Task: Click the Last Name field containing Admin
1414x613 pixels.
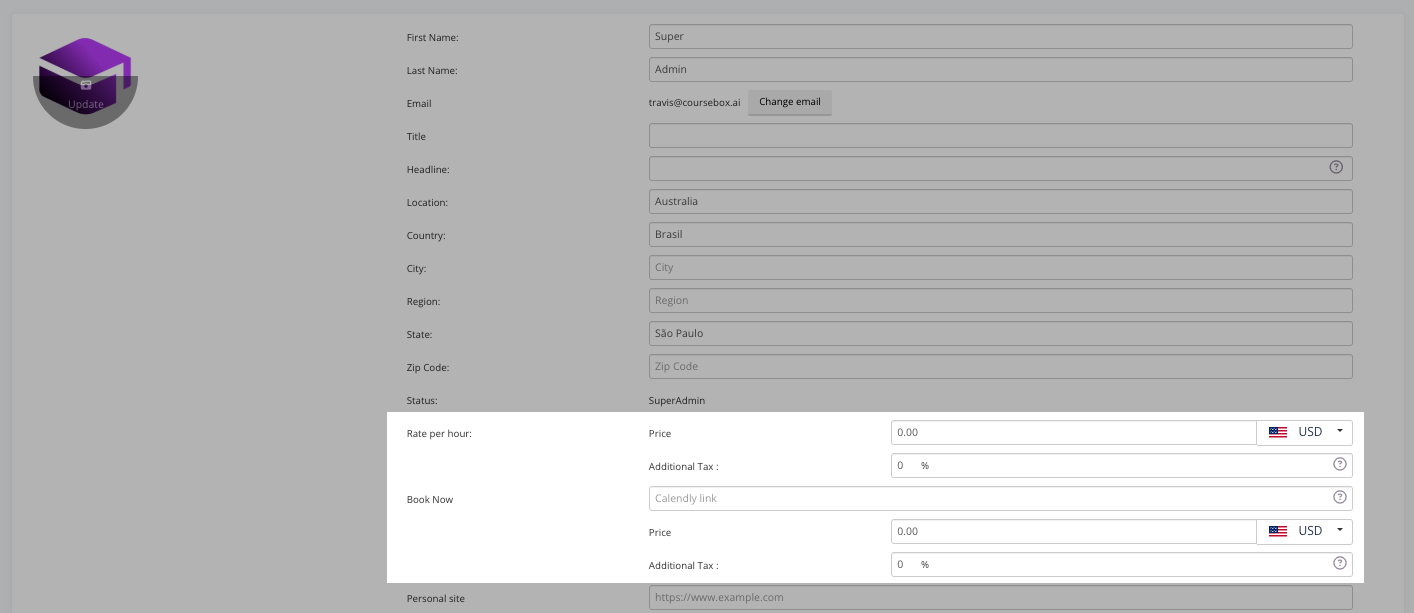Action: pyautogui.click(x=1000, y=70)
